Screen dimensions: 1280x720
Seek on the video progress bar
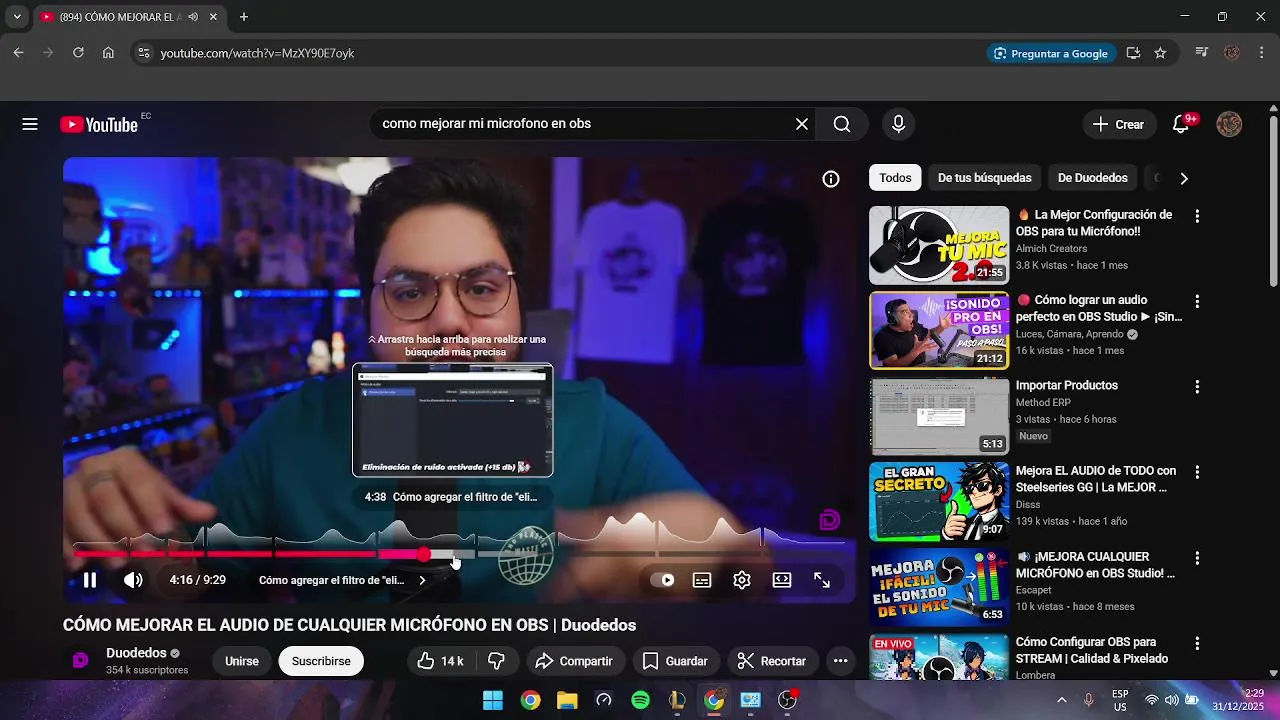tap(460, 553)
